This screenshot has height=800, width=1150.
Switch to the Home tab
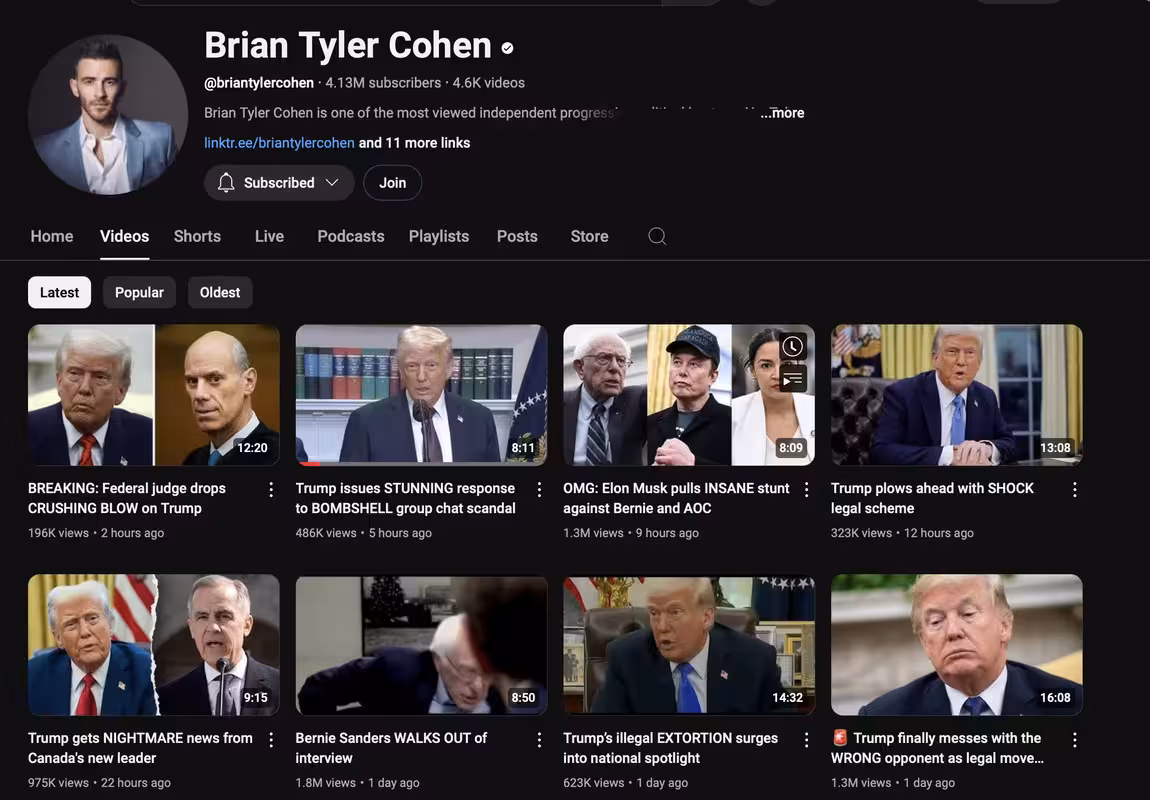[x=52, y=236]
